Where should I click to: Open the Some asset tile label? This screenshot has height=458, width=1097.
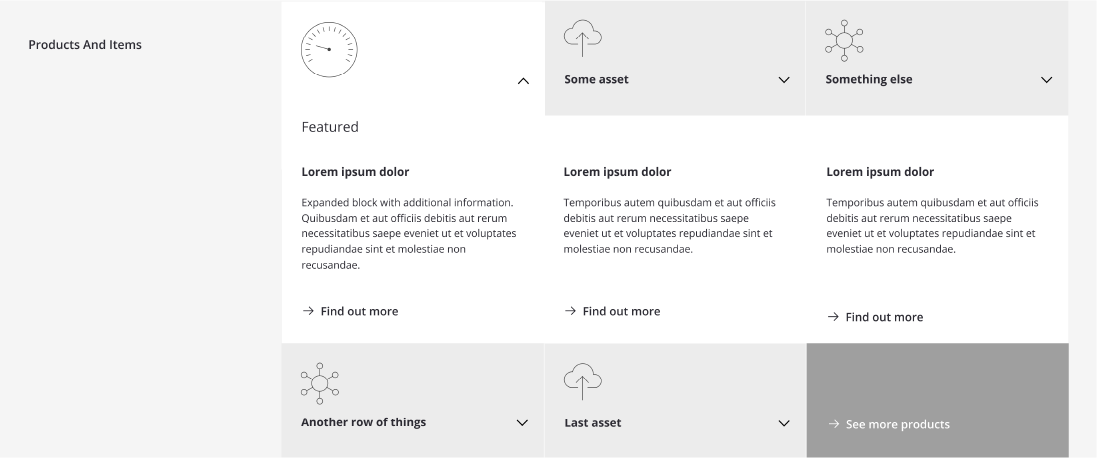coord(596,80)
